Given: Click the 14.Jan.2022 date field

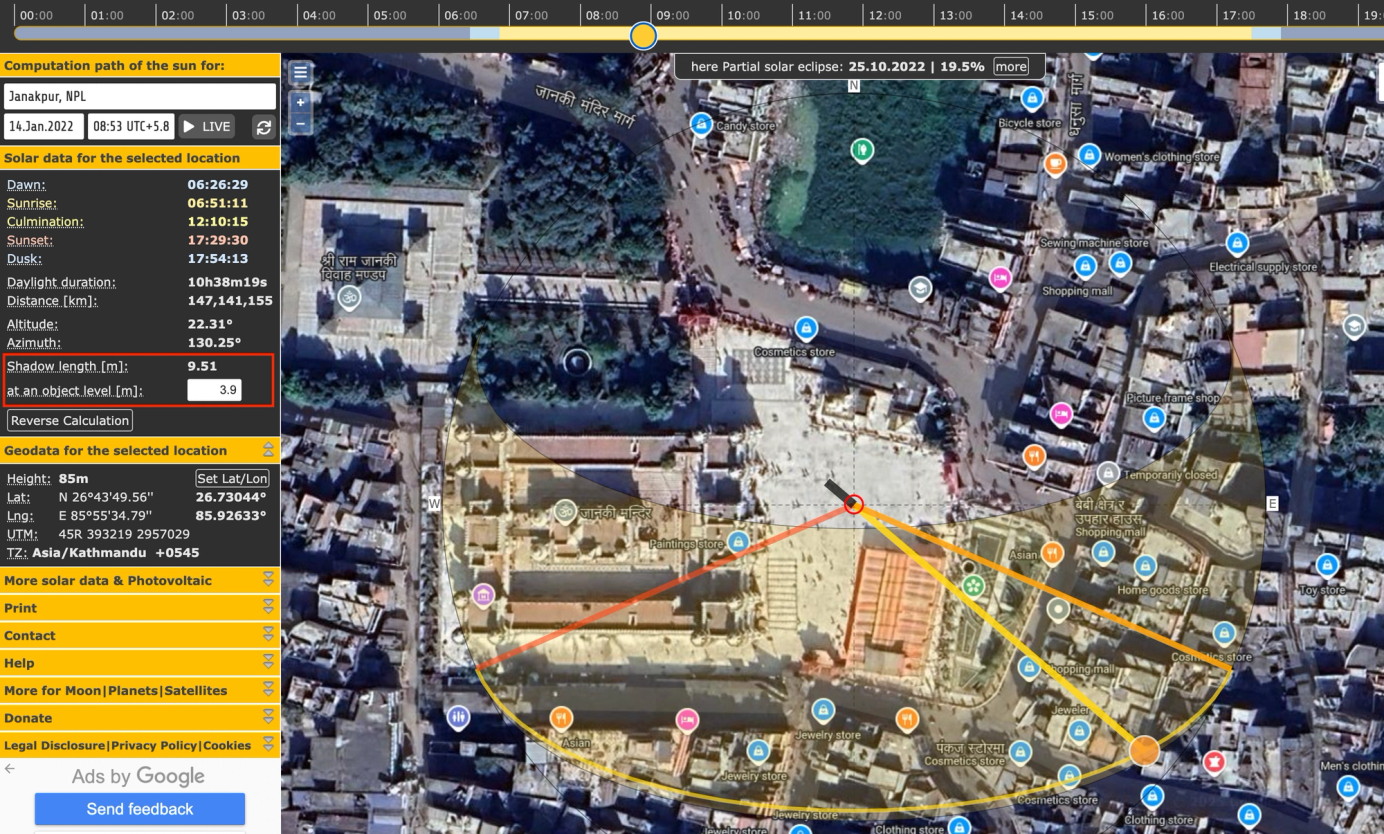Looking at the screenshot, I should (x=44, y=127).
